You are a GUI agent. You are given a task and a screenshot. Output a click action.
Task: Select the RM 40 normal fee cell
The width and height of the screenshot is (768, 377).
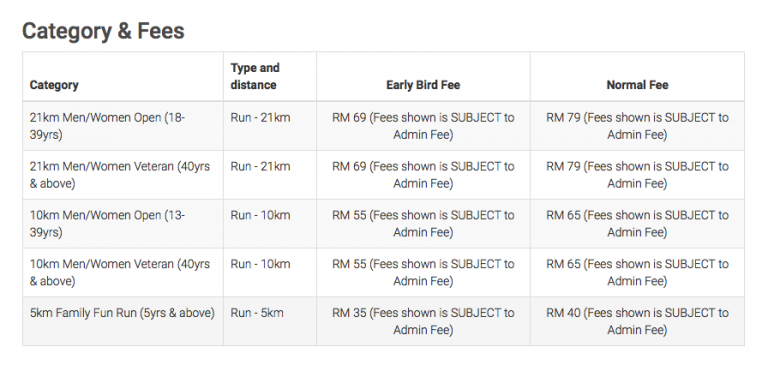tap(637, 321)
